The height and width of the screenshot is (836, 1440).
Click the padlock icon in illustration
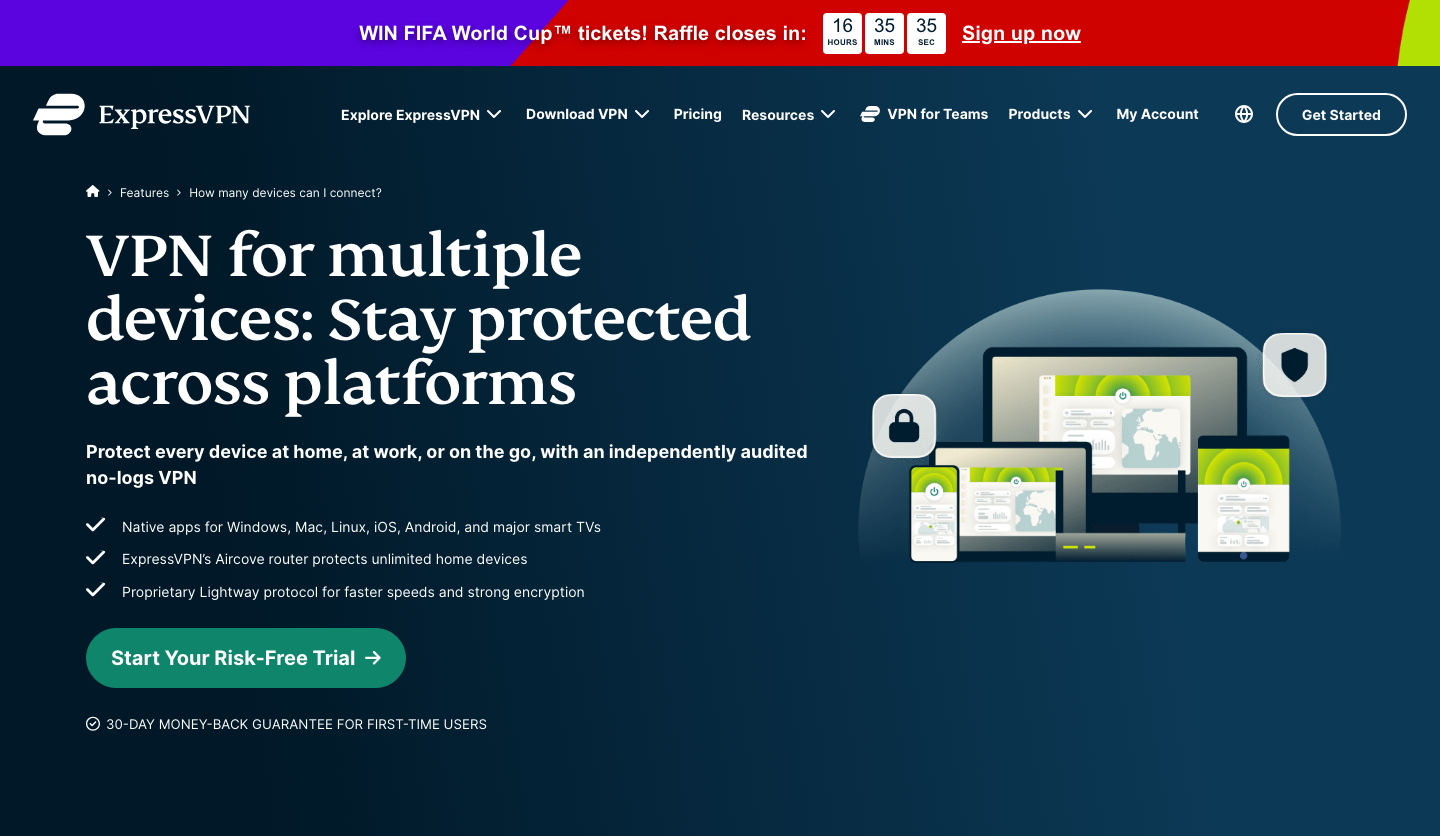click(x=904, y=425)
